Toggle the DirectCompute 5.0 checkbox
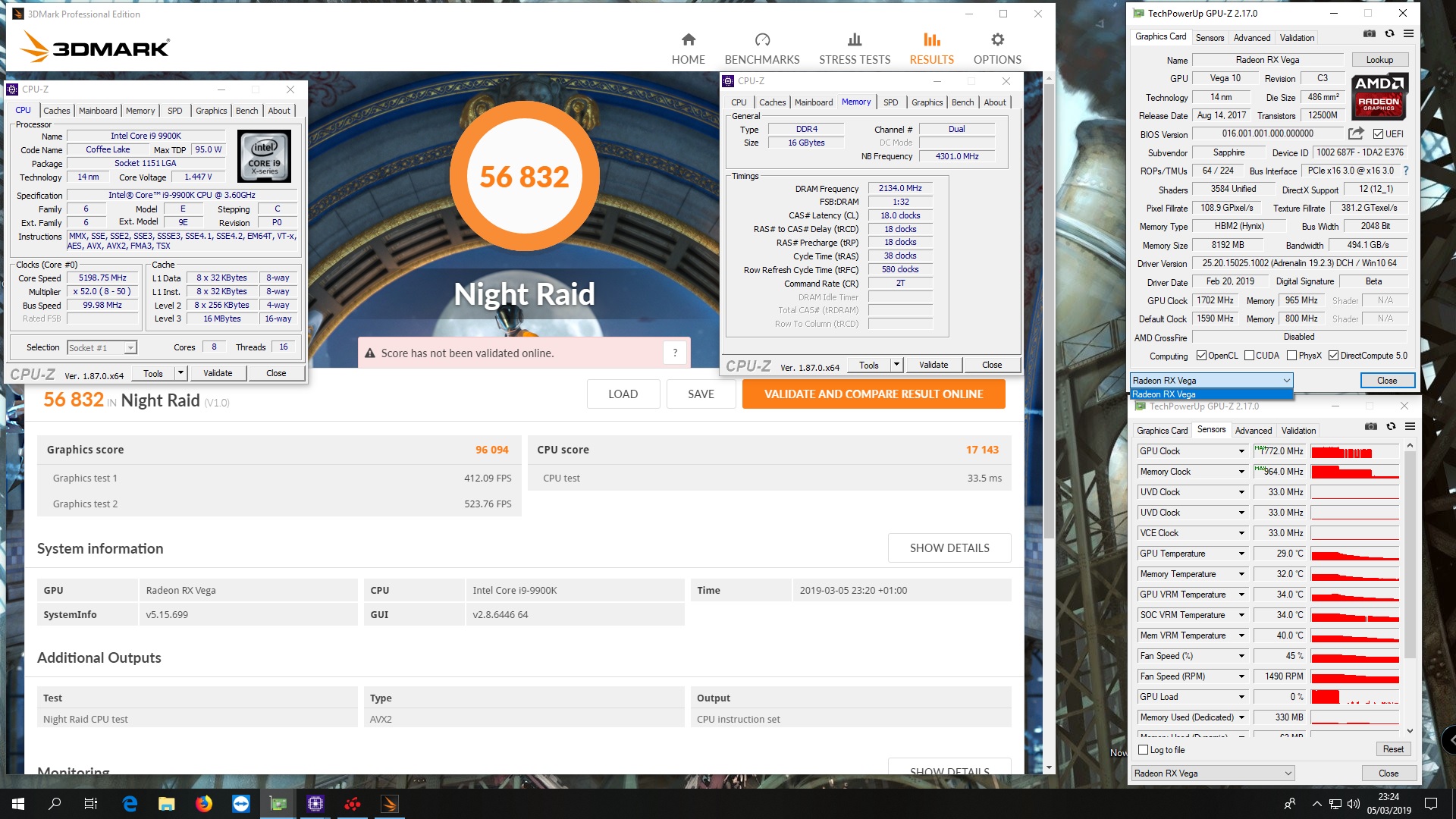The height and width of the screenshot is (819, 1456). 1333,356
